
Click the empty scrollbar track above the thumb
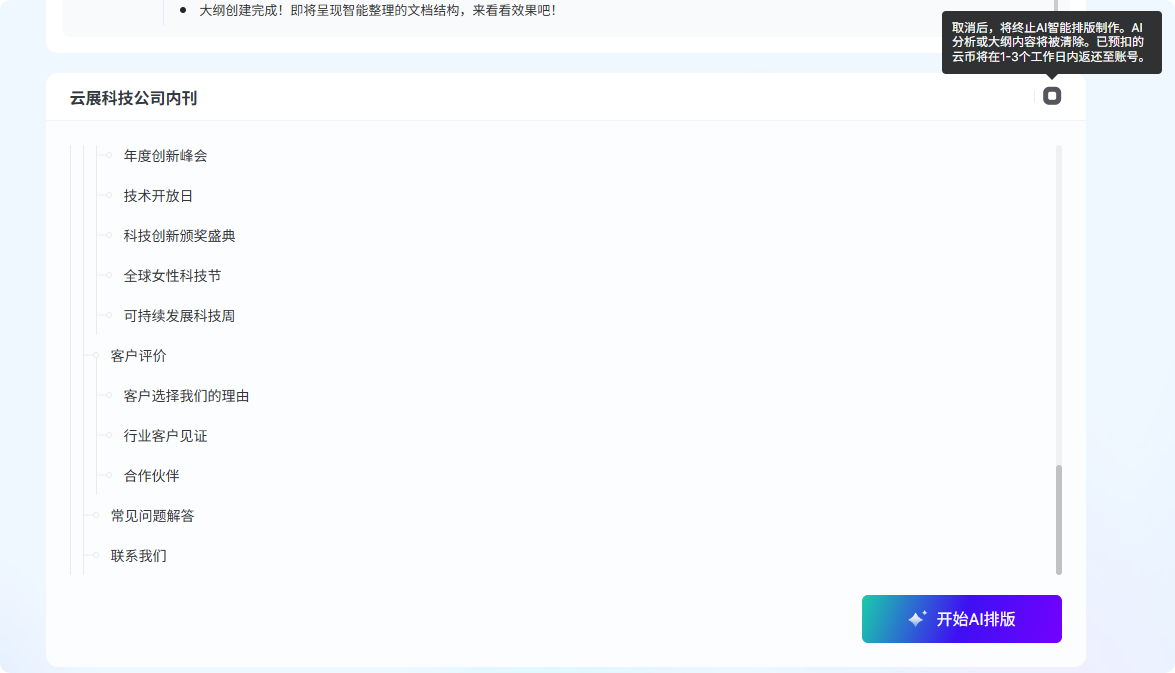tap(1059, 300)
